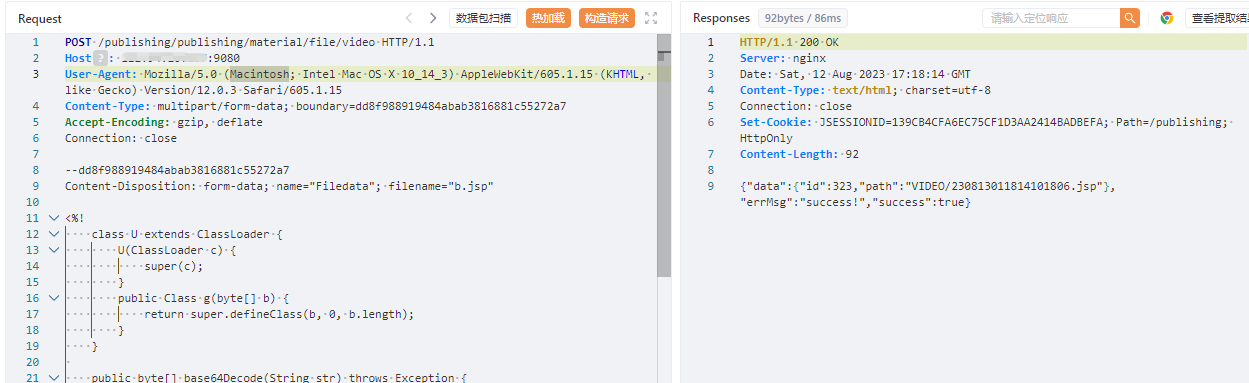Click the boundary line --dd8f988919484abab

point(177,170)
